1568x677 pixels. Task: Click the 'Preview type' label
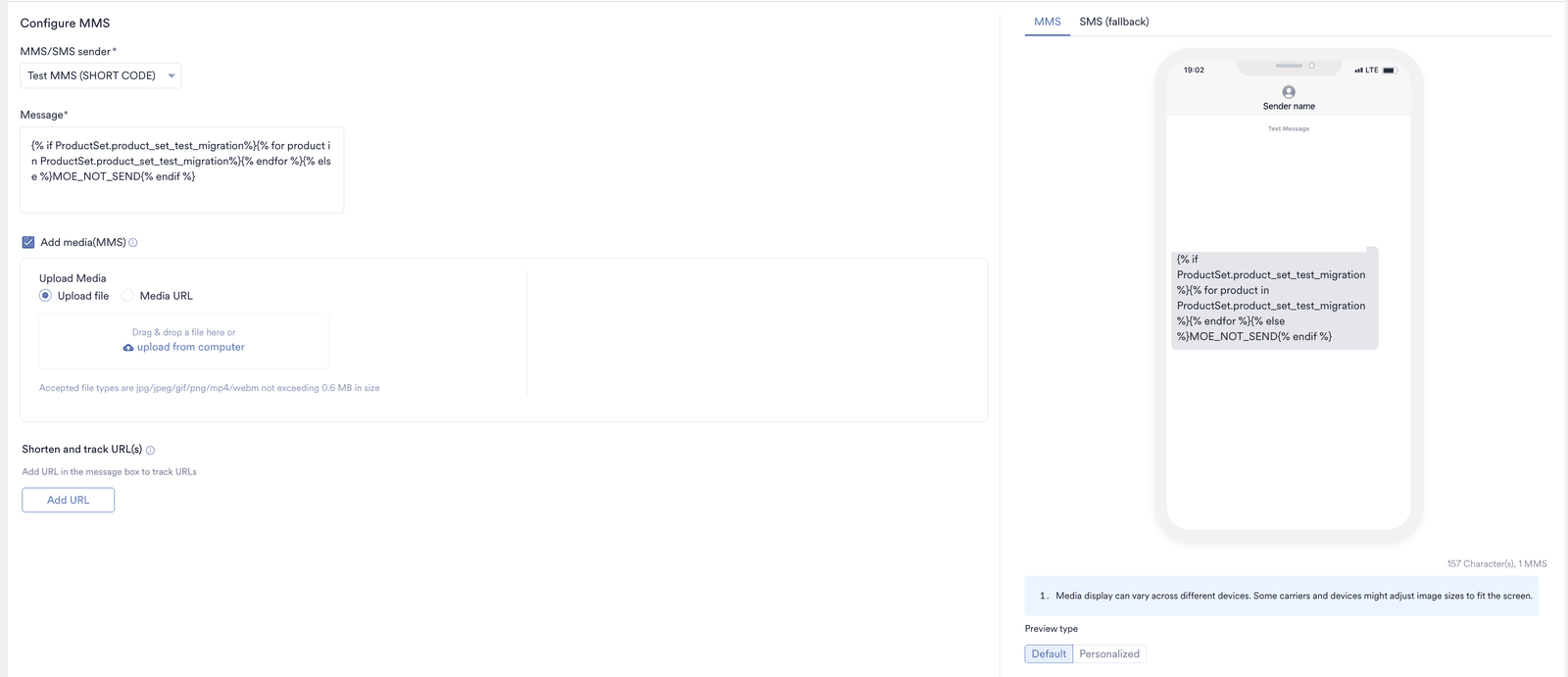click(x=1052, y=629)
